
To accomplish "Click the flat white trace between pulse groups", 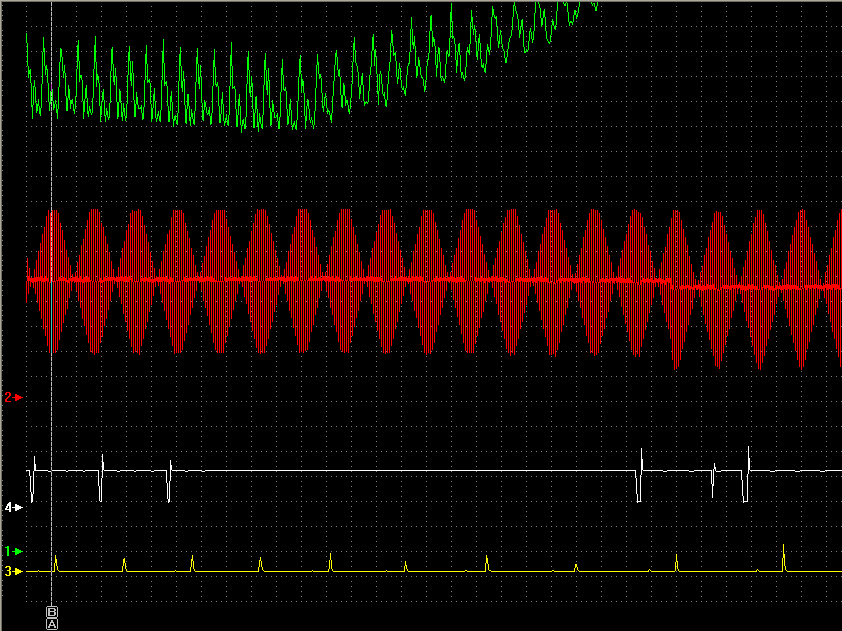I will click(x=400, y=470).
